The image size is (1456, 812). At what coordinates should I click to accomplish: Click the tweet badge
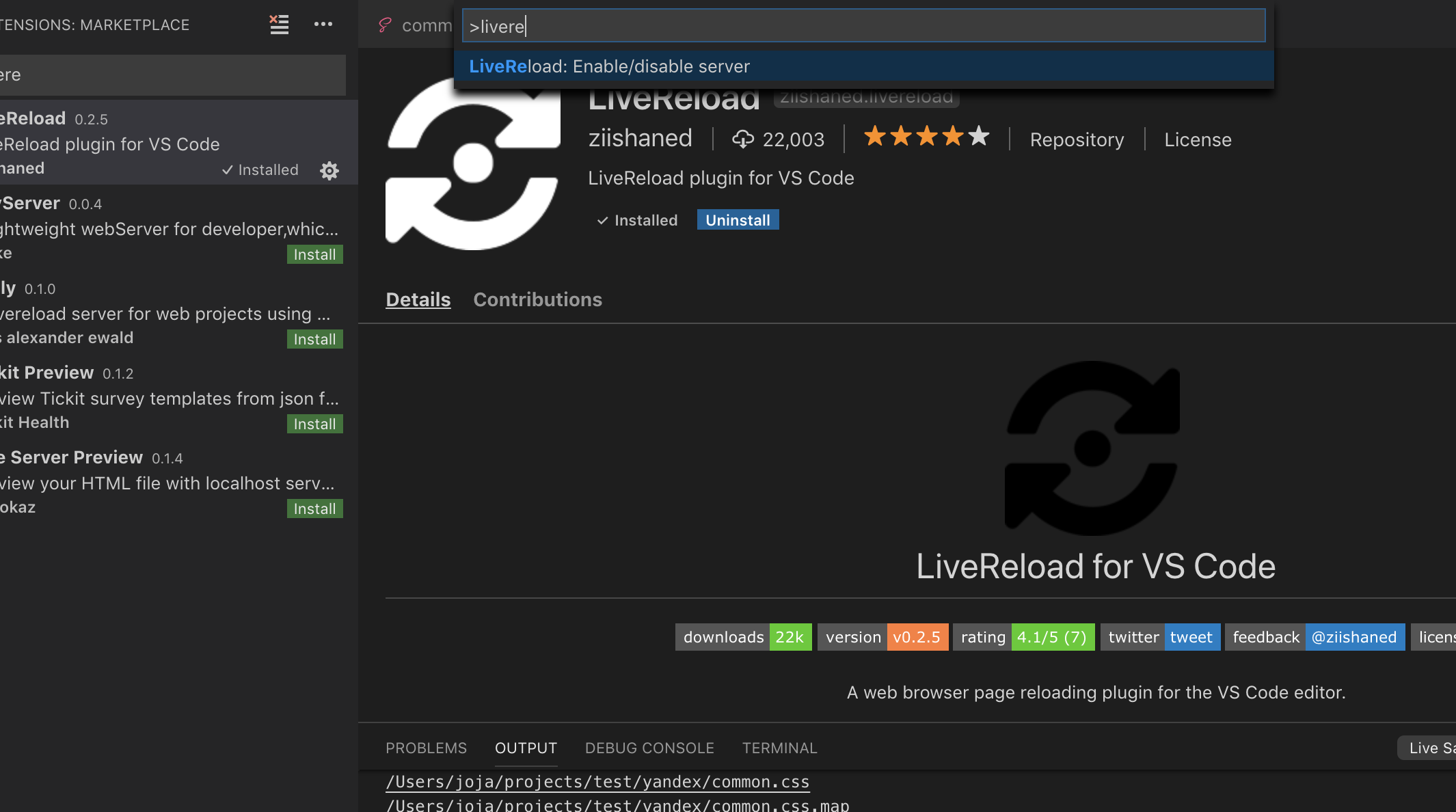coord(1191,637)
